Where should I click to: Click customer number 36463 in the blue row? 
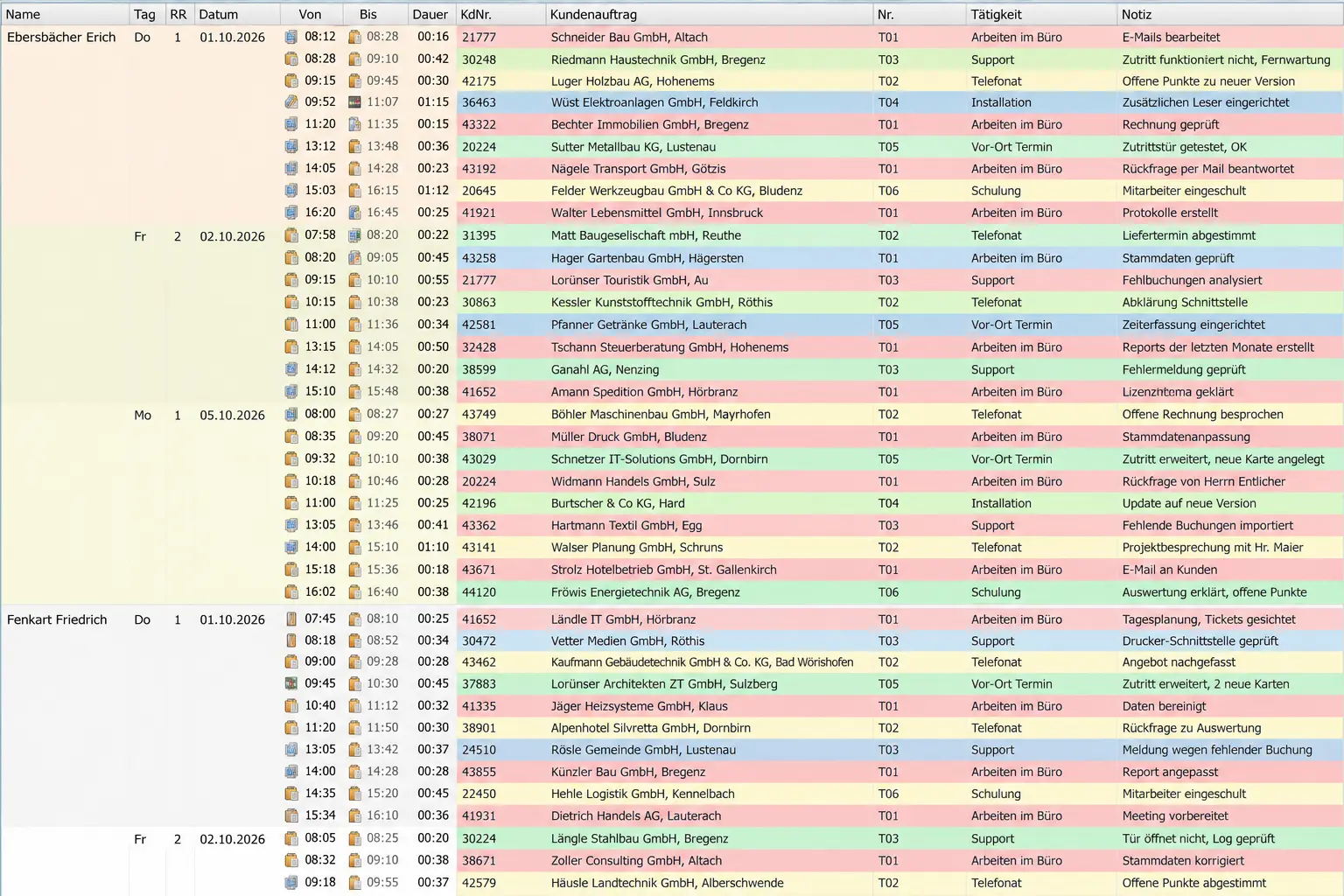pyautogui.click(x=479, y=102)
